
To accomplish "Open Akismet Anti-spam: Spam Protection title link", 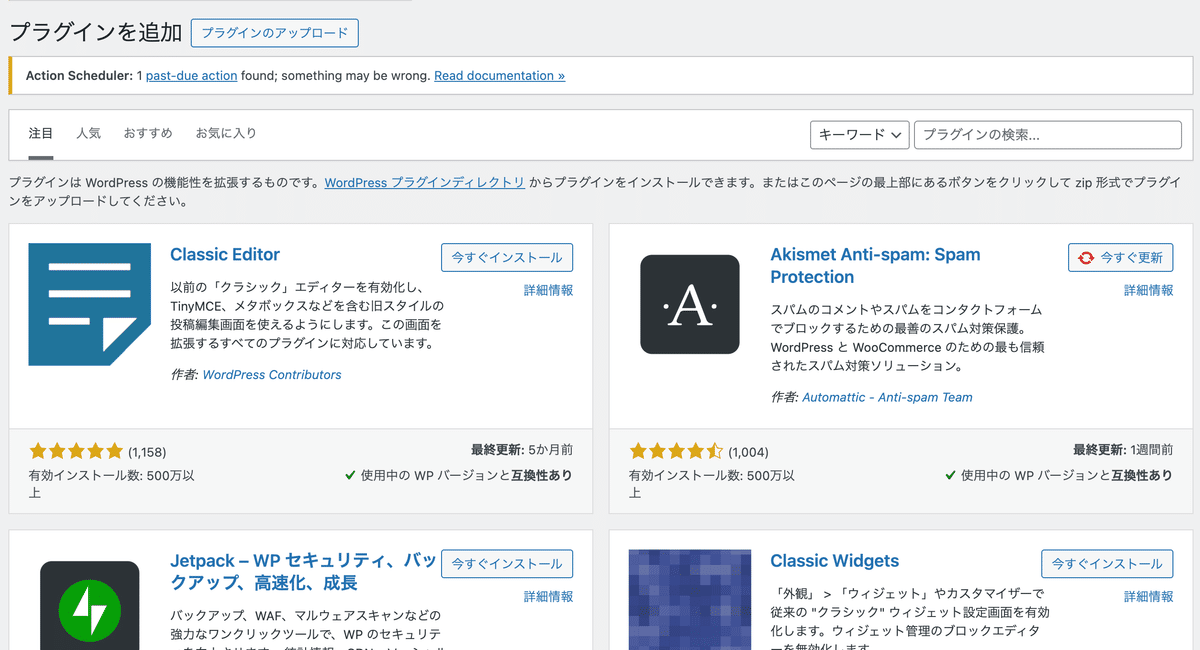I will tap(875, 266).
